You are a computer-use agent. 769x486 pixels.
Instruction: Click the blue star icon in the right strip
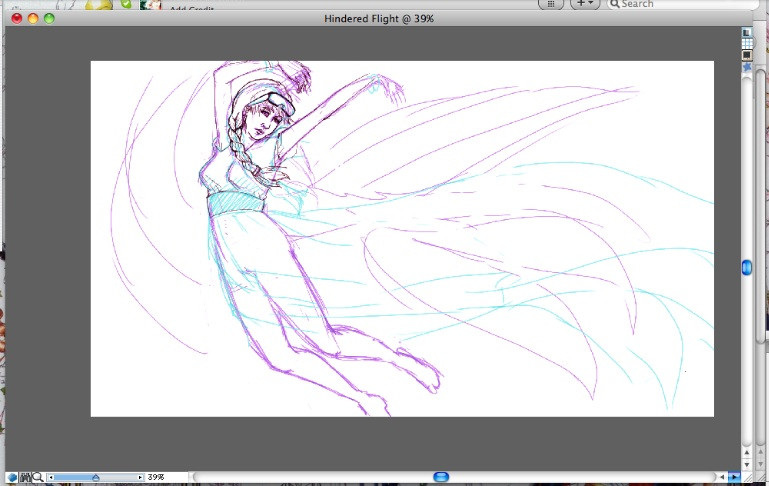tap(747, 66)
